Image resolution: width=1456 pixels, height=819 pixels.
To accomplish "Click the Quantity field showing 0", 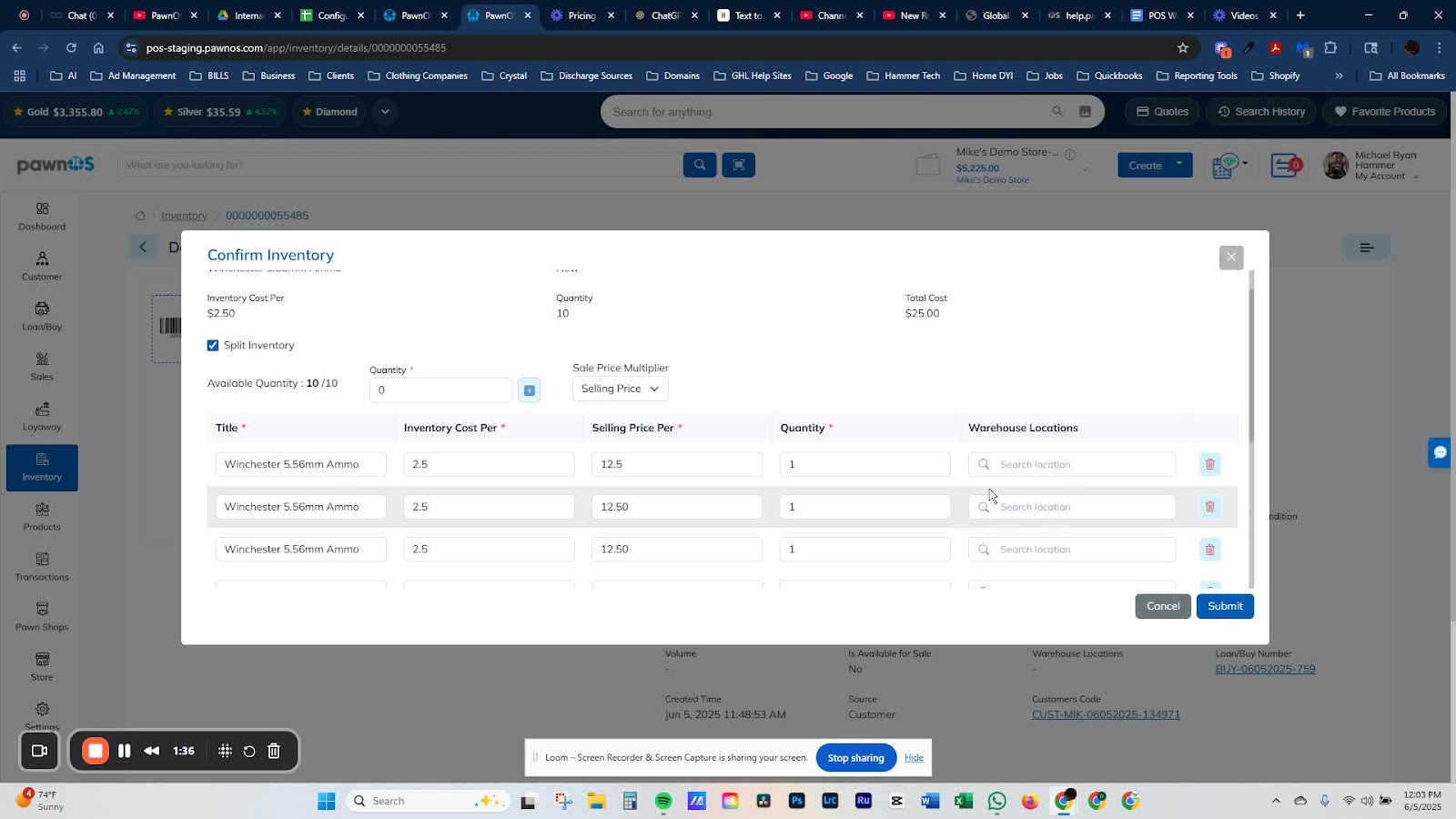I will tap(440, 390).
